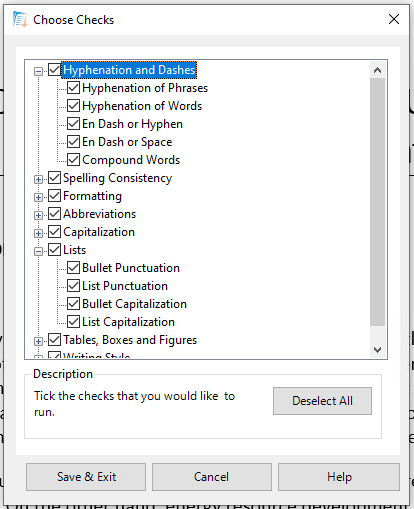The image size is (414, 509).
Task: Select the Bullet Punctuation label
Action: (x=131, y=268)
